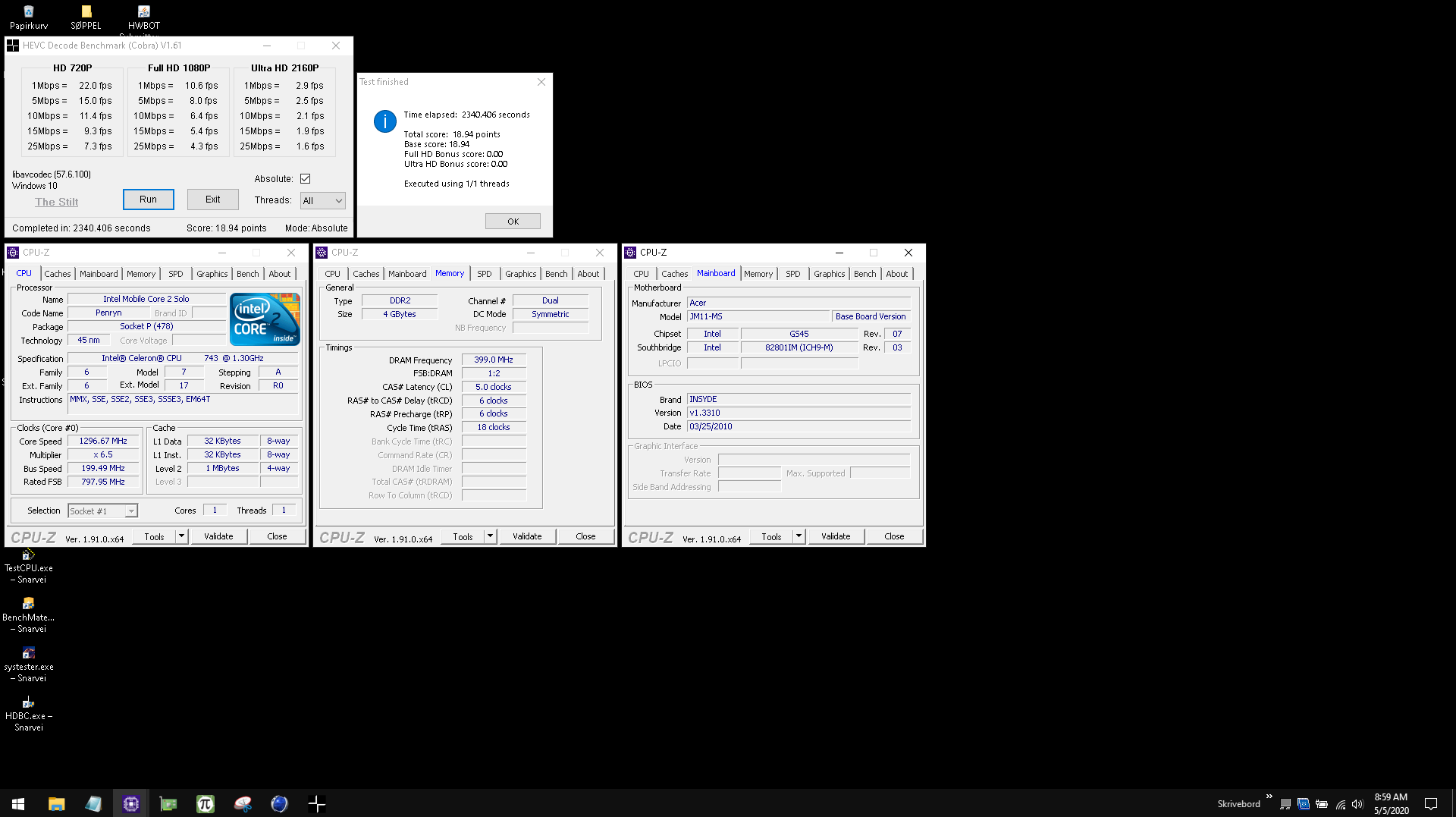Switch to SPD tab in CPU-Z Memory window

point(485,274)
